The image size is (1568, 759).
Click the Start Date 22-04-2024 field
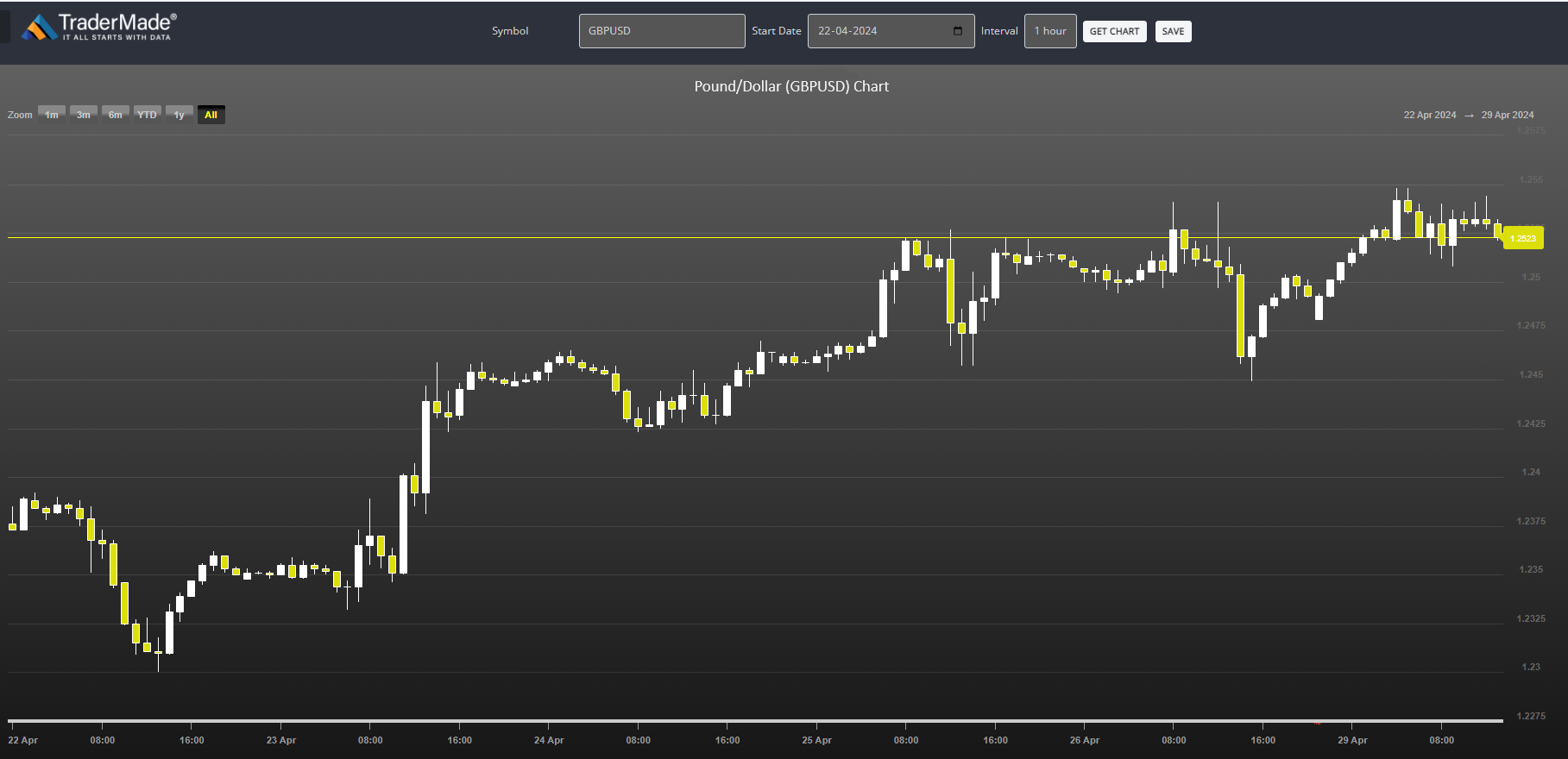891,31
